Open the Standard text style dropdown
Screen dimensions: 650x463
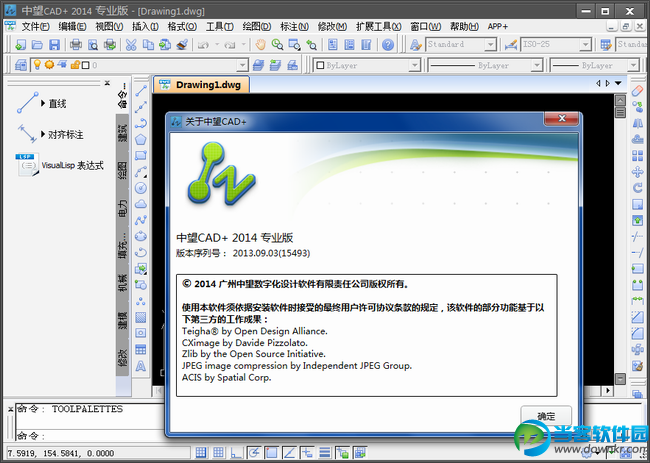click(x=490, y=44)
